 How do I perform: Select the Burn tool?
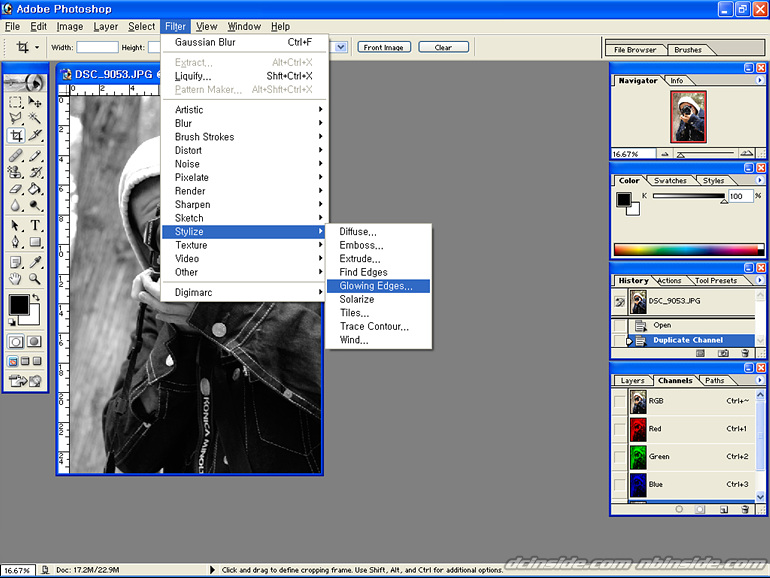(x=34, y=205)
